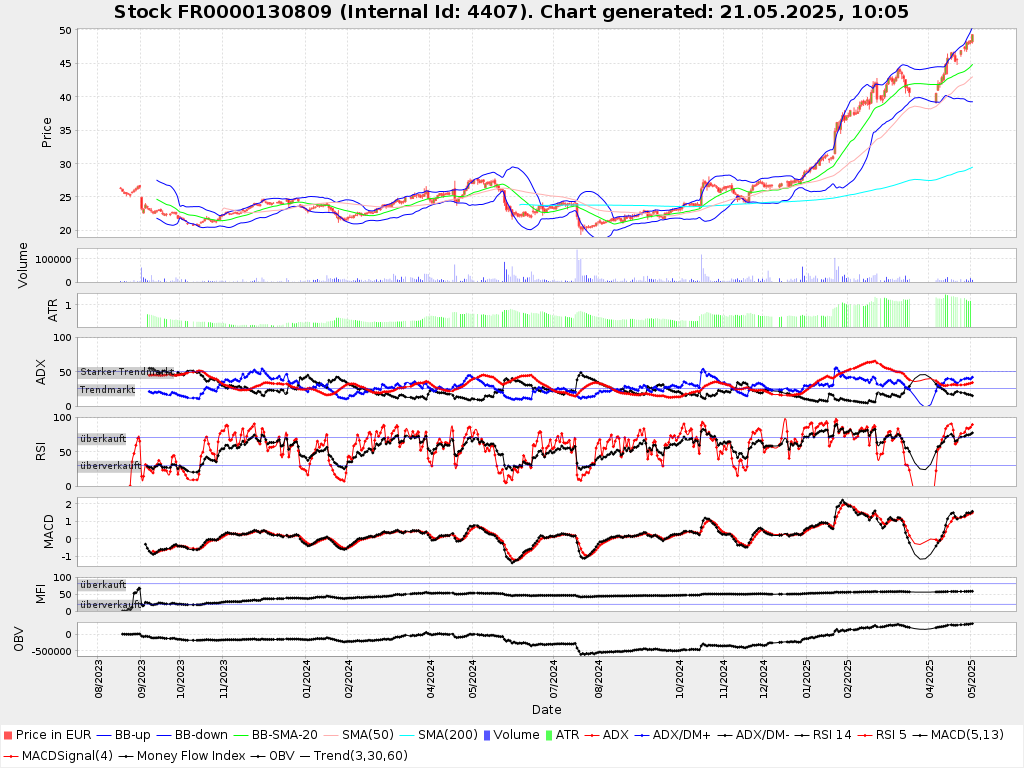Click the 35 value on Price axis

coord(65,131)
